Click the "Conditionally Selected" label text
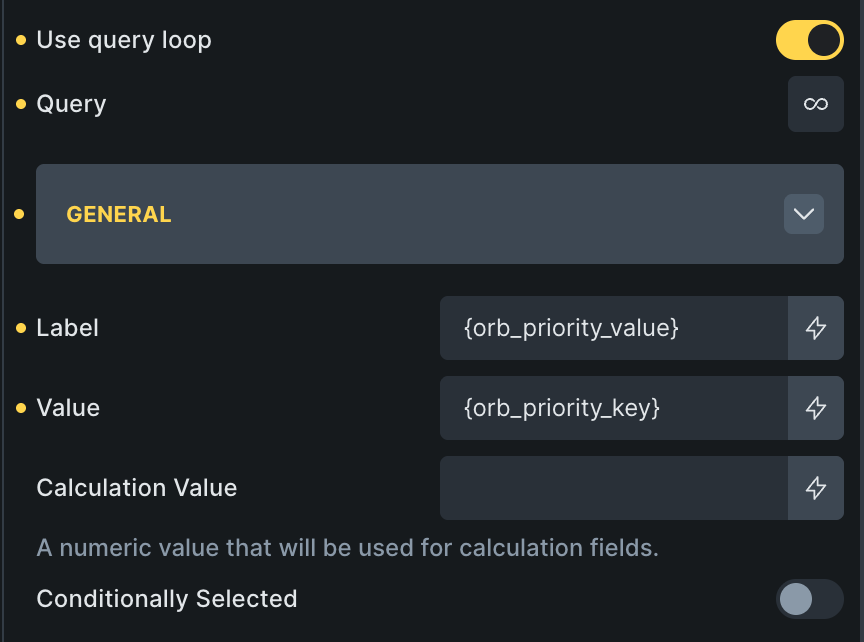The height and width of the screenshot is (642, 864). (167, 599)
